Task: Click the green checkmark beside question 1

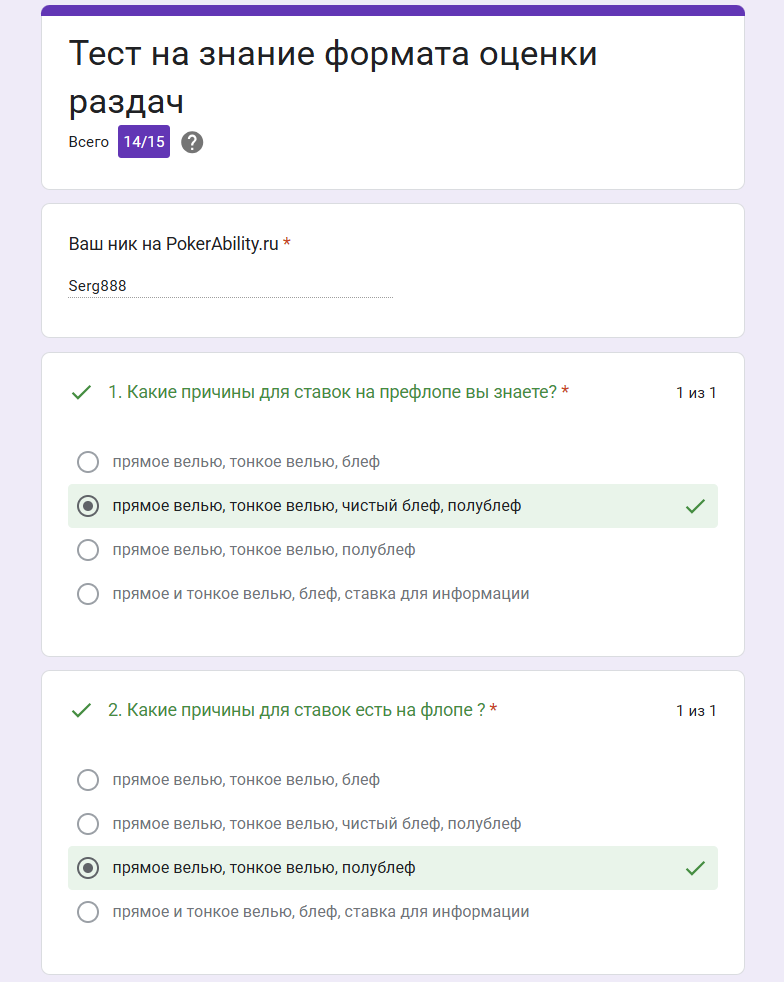Action: [x=81, y=393]
